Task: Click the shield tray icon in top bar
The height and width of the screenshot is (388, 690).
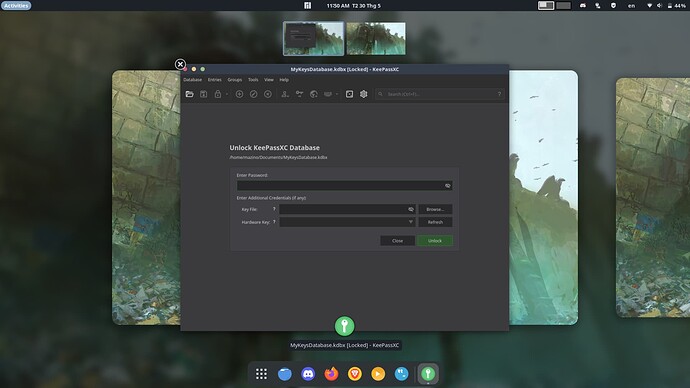Action: click(x=613, y=6)
